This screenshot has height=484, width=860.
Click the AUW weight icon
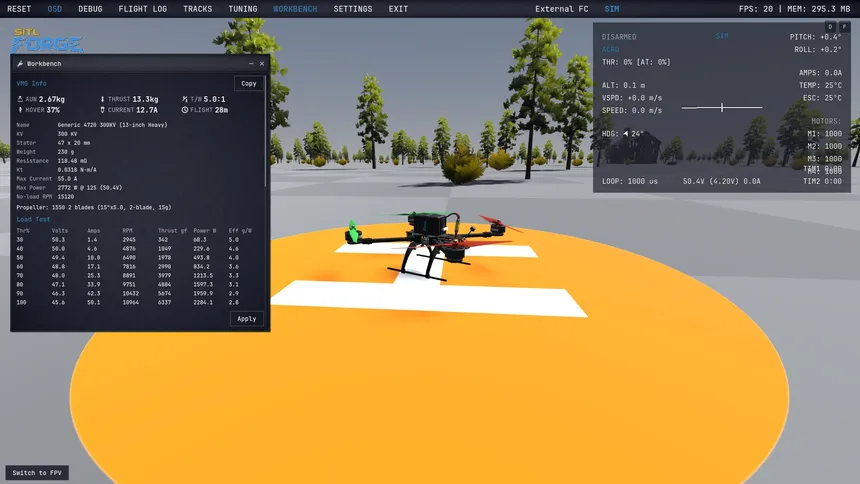[20, 99]
